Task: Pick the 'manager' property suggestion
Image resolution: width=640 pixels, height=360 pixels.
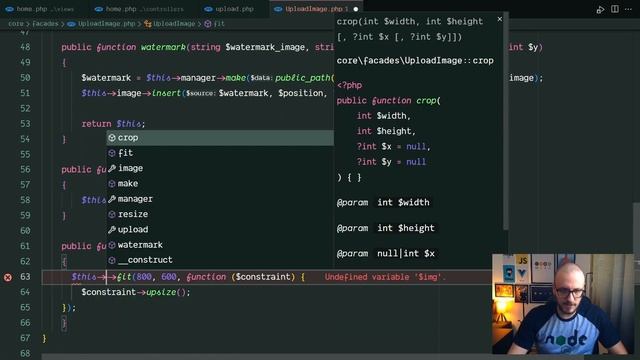Action: pos(220,199)
